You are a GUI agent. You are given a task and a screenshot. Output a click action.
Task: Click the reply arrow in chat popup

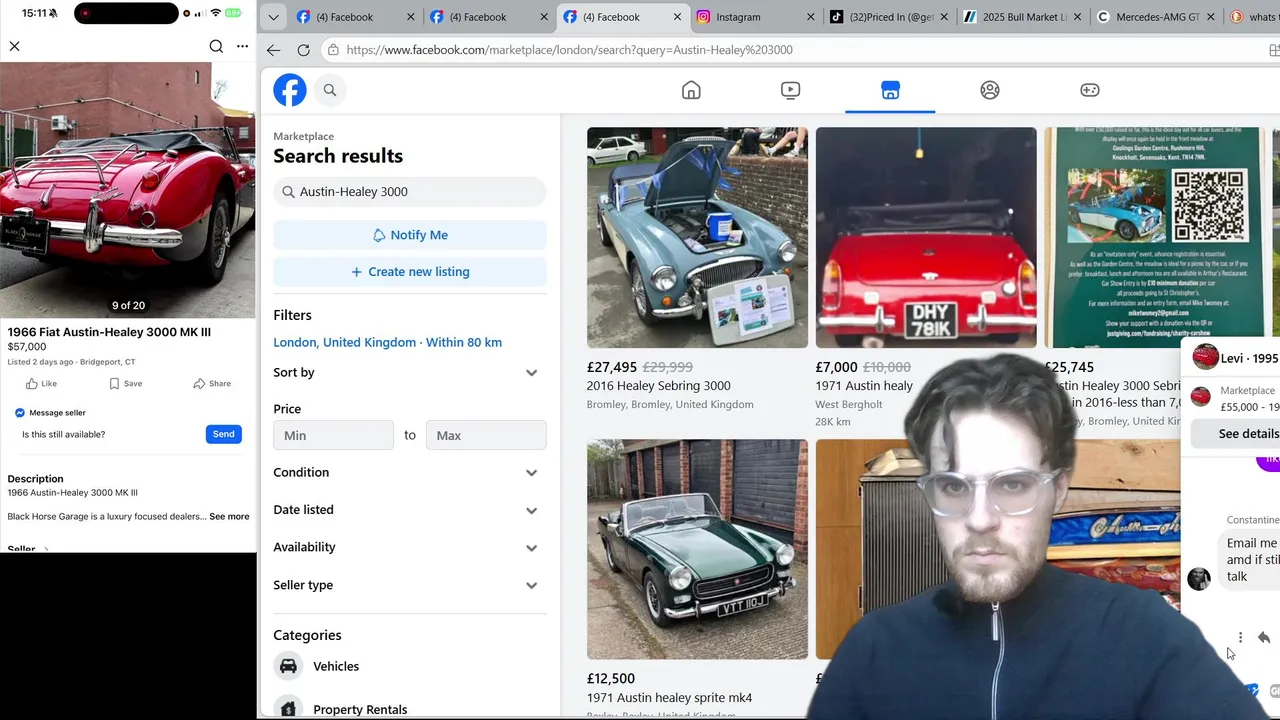point(1264,637)
